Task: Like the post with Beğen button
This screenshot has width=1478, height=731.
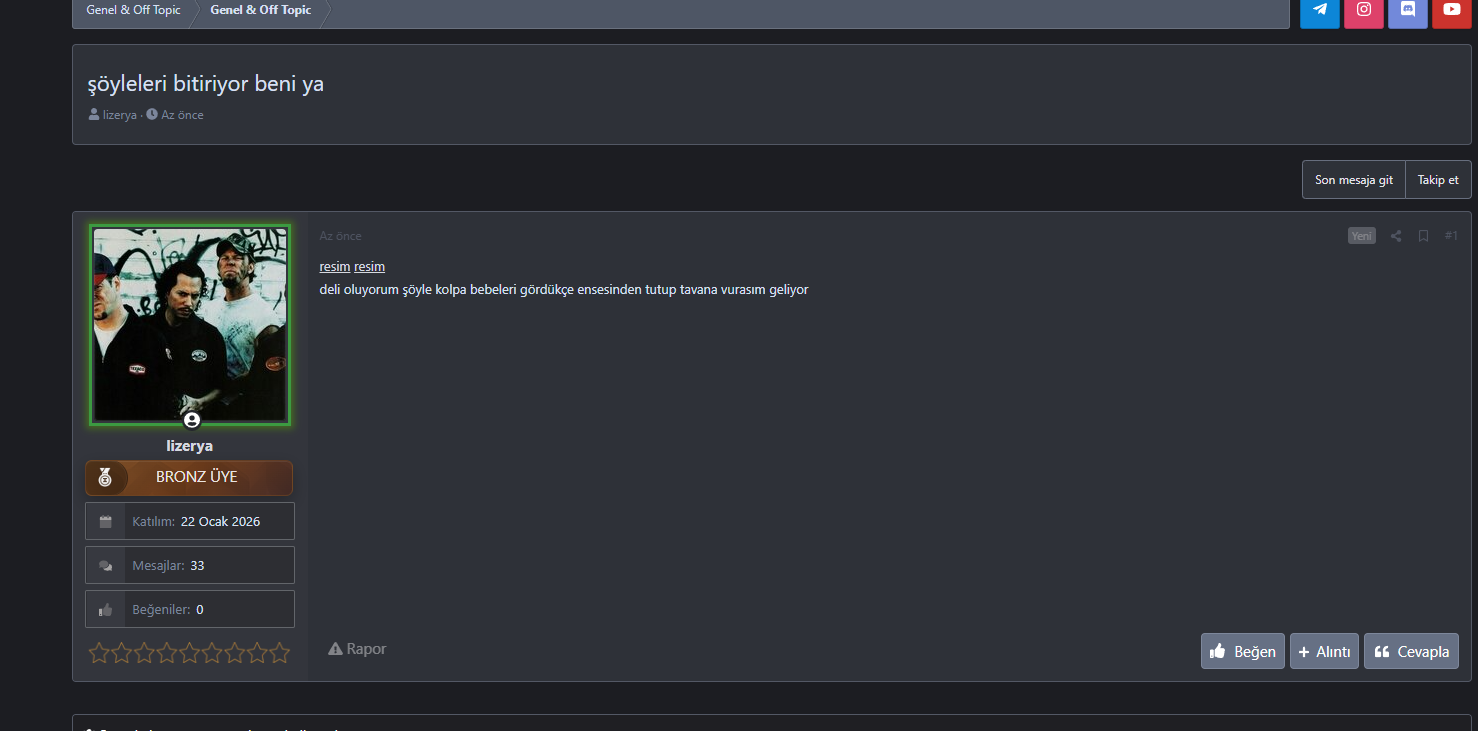Action: [1243, 651]
